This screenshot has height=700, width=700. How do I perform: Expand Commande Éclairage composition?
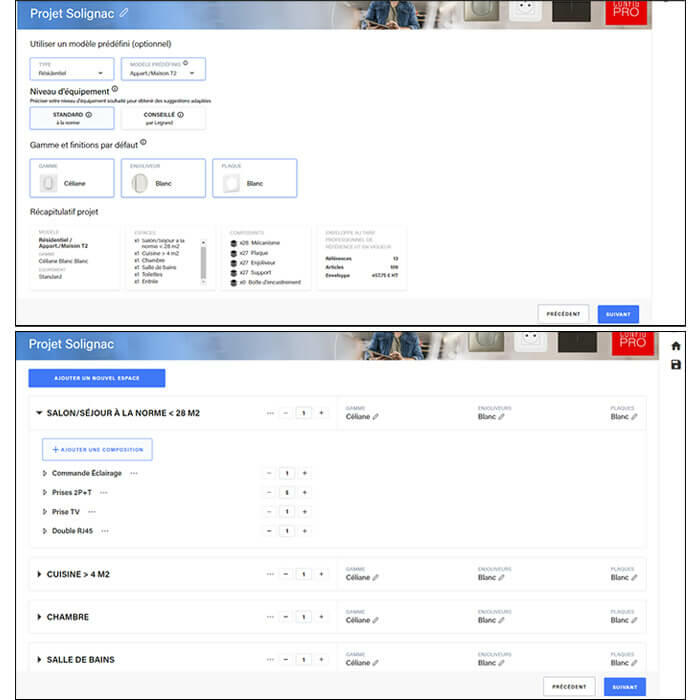pos(44,473)
